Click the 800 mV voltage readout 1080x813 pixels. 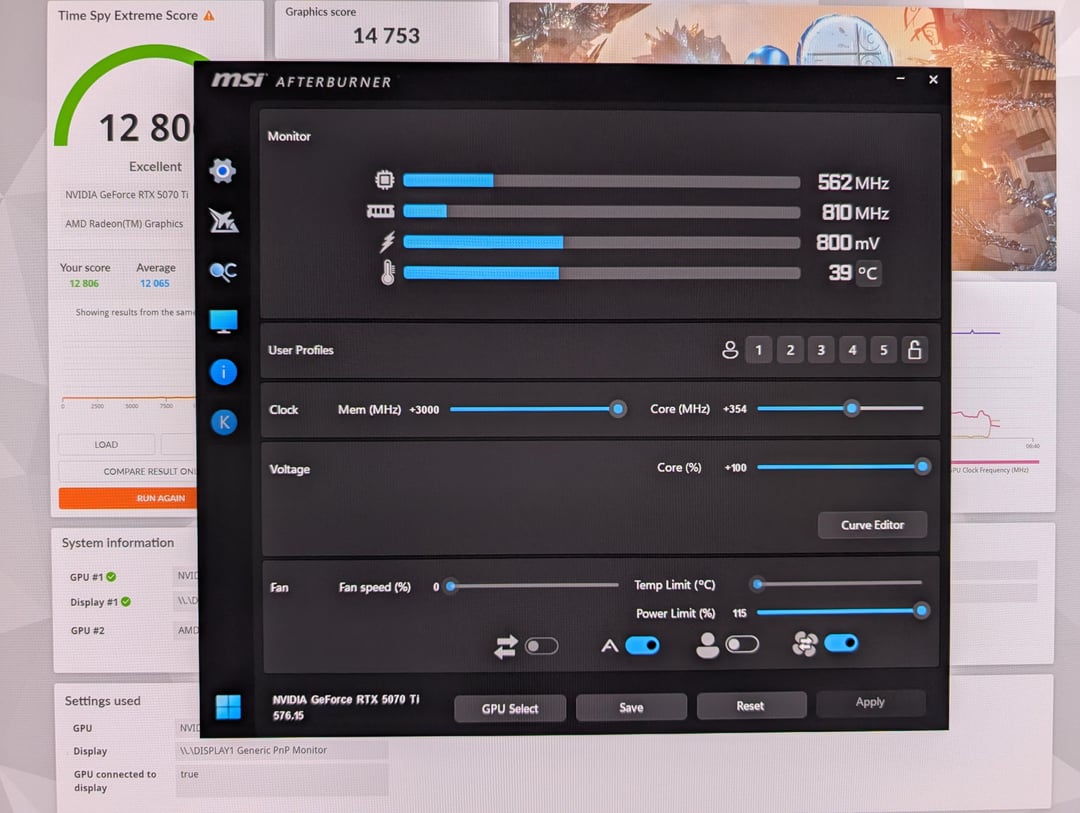[848, 243]
